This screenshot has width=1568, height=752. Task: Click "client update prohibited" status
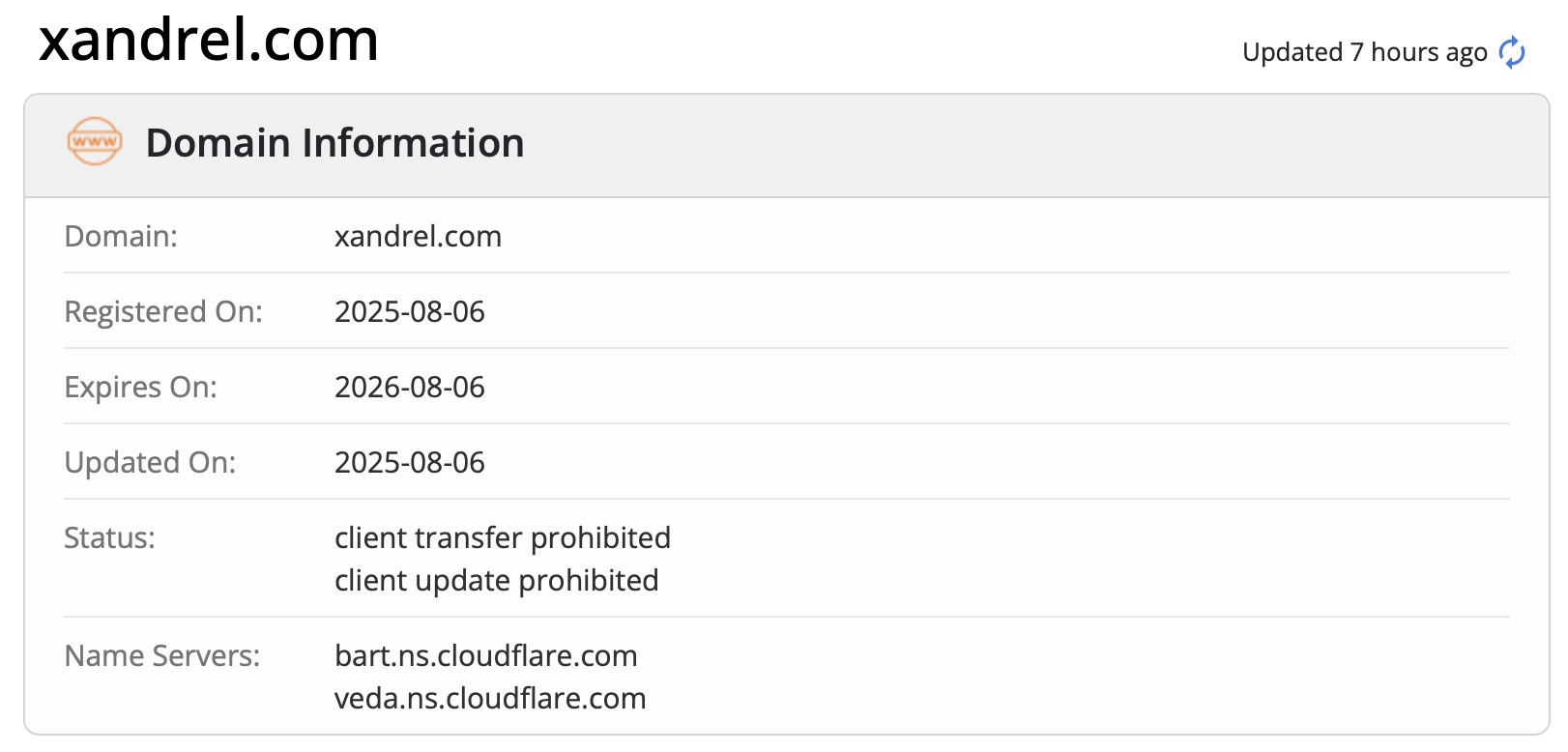(496, 581)
